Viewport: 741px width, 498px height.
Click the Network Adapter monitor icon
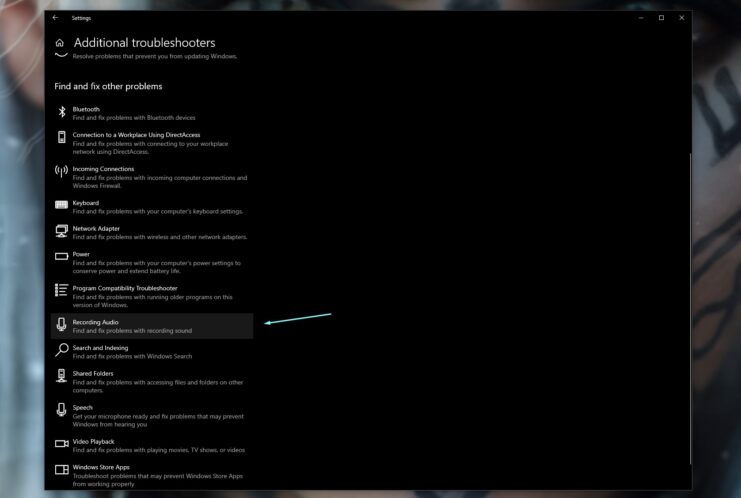tap(61, 231)
